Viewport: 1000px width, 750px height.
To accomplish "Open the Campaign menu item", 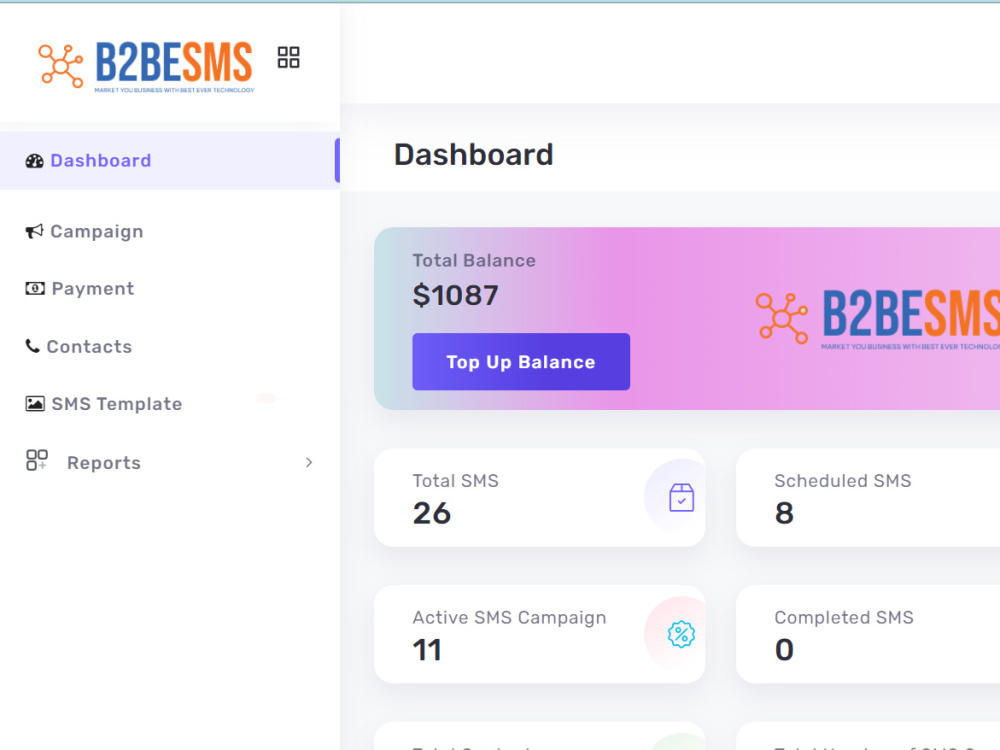I will pos(170,231).
